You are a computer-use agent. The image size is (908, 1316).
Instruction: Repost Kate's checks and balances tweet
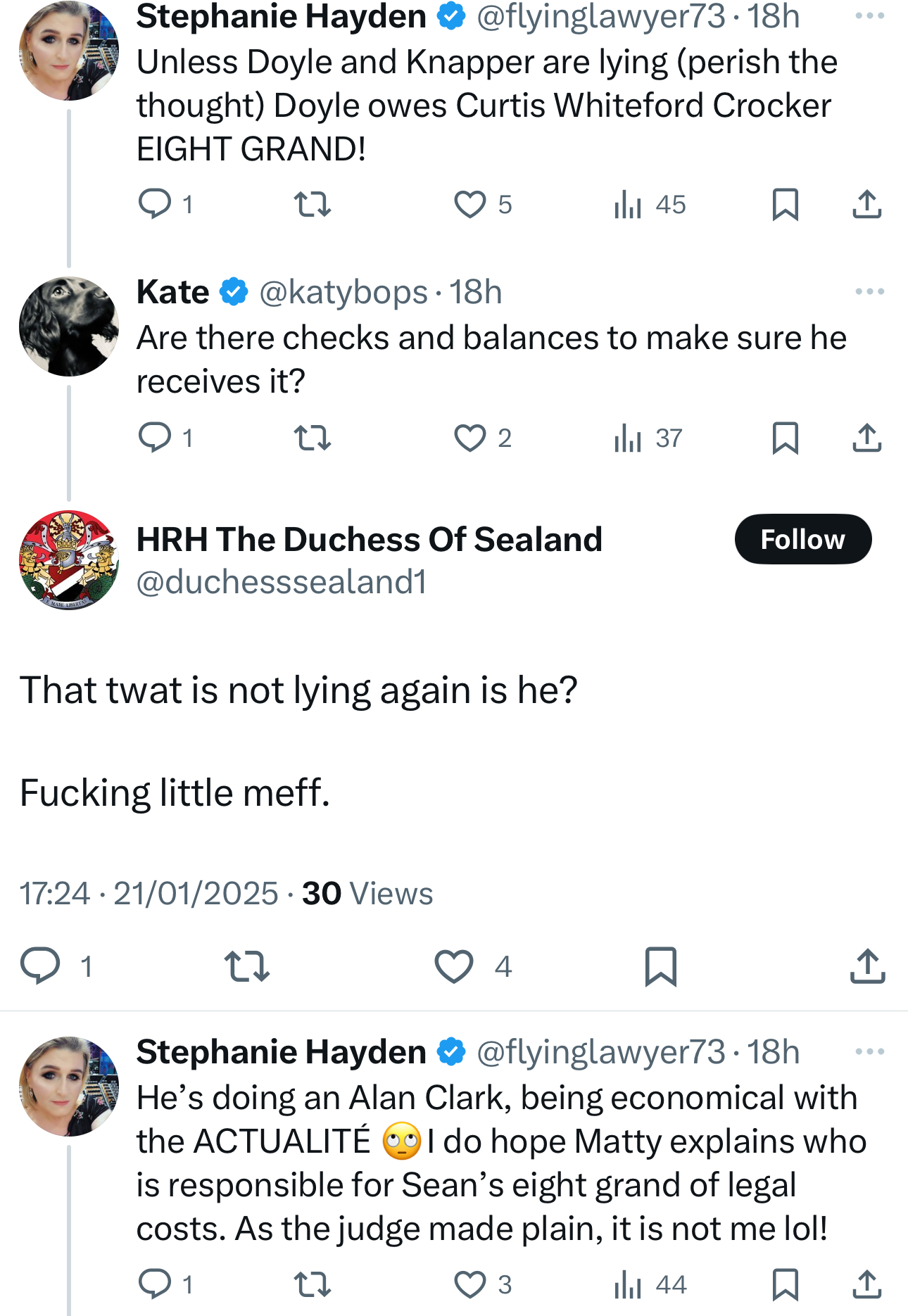(x=312, y=438)
